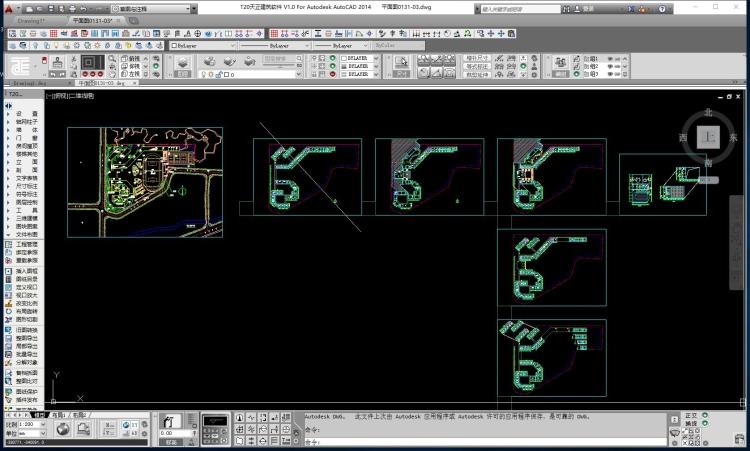Click the red grid icon in first toolbar row
Viewport: 750px width, 451px height.
click(x=54, y=33)
